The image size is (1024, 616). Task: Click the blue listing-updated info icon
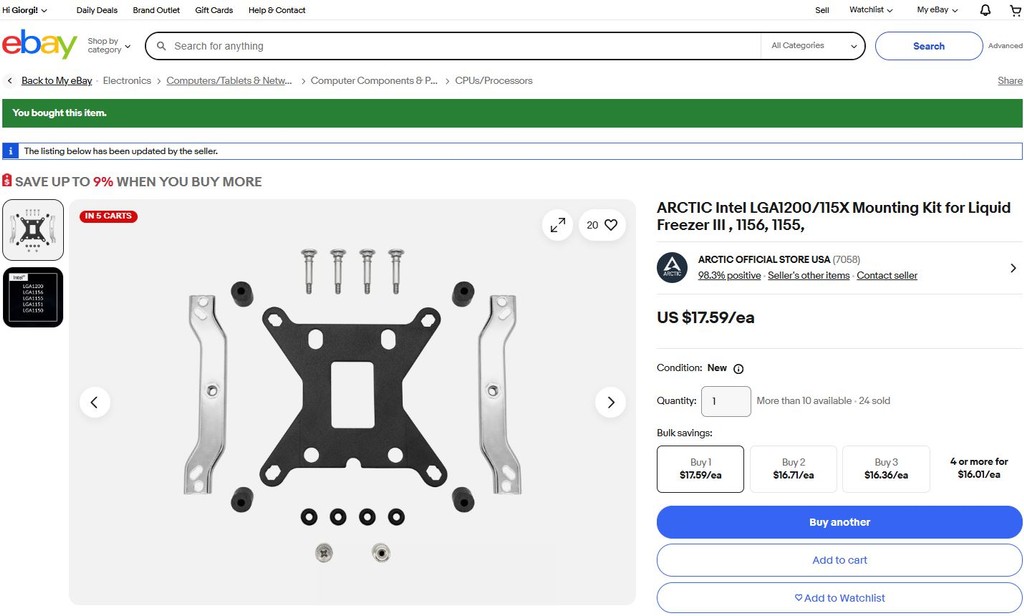click(x=10, y=151)
